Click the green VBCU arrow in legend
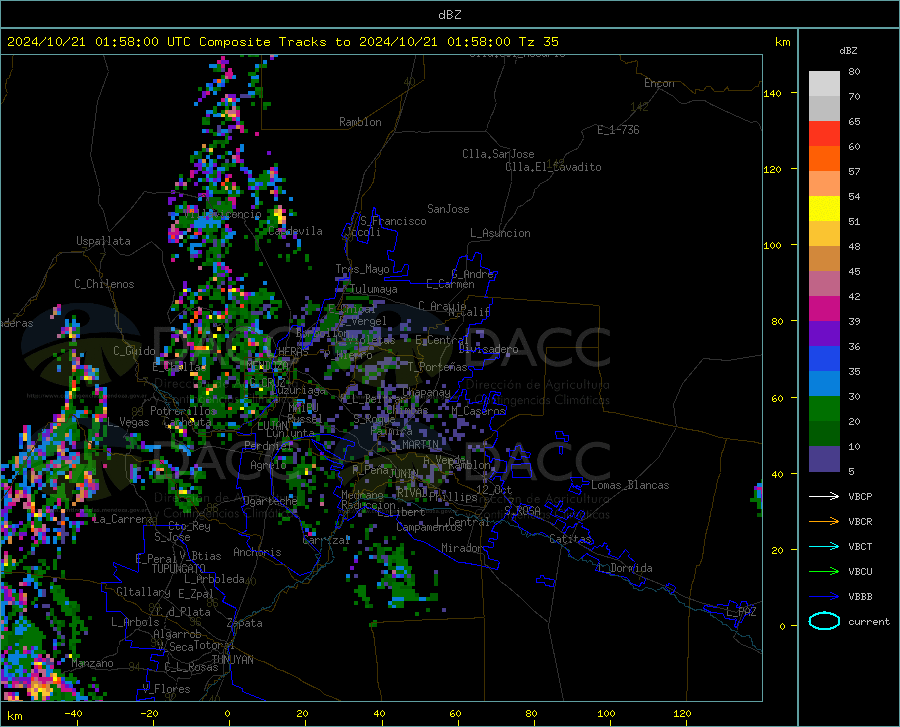900x727 pixels. coord(824,572)
